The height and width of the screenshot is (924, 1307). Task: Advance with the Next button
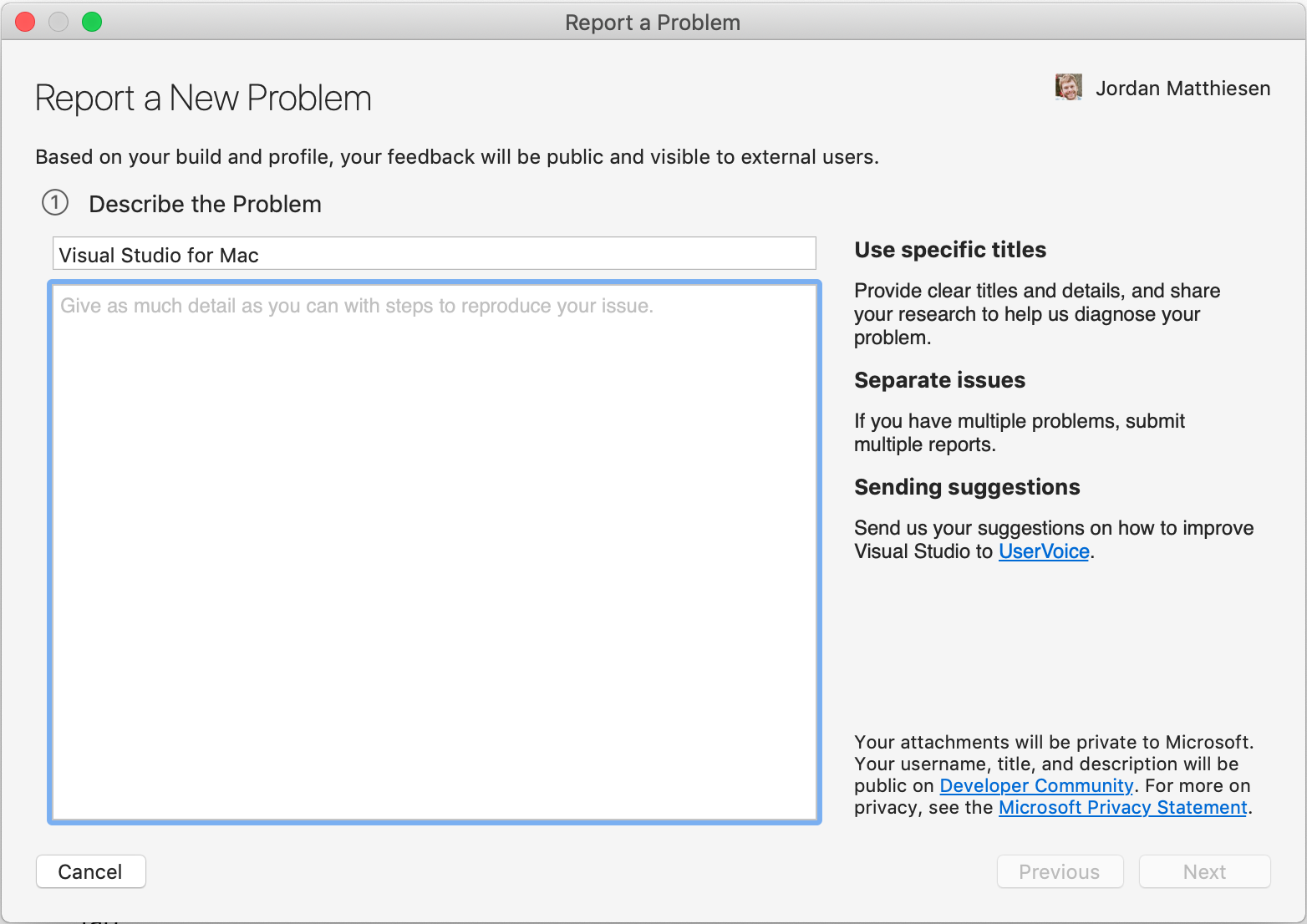(1204, 871)
